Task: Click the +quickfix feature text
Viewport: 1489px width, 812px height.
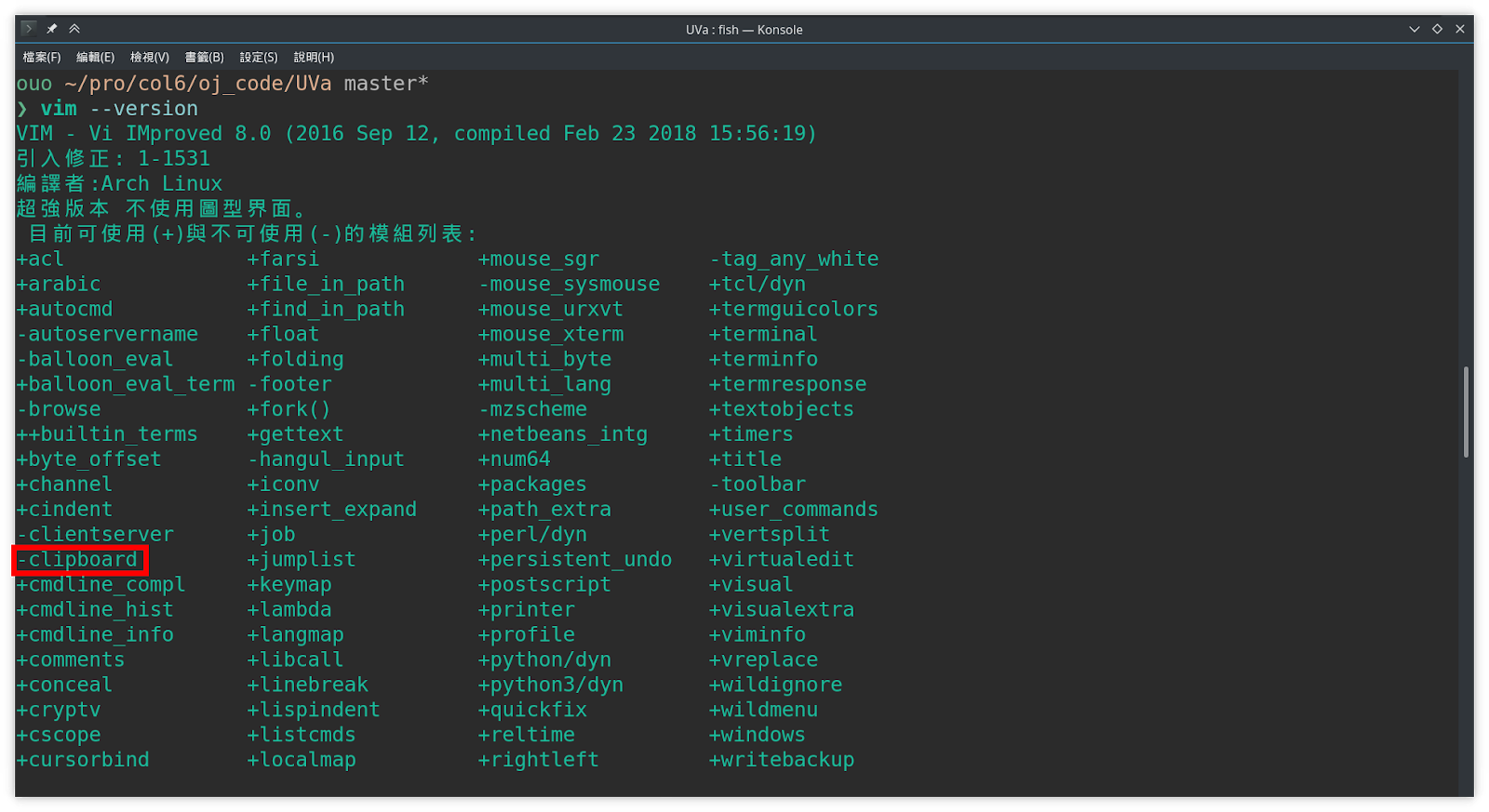Action: pyautogui.click(x=533, y=711)
